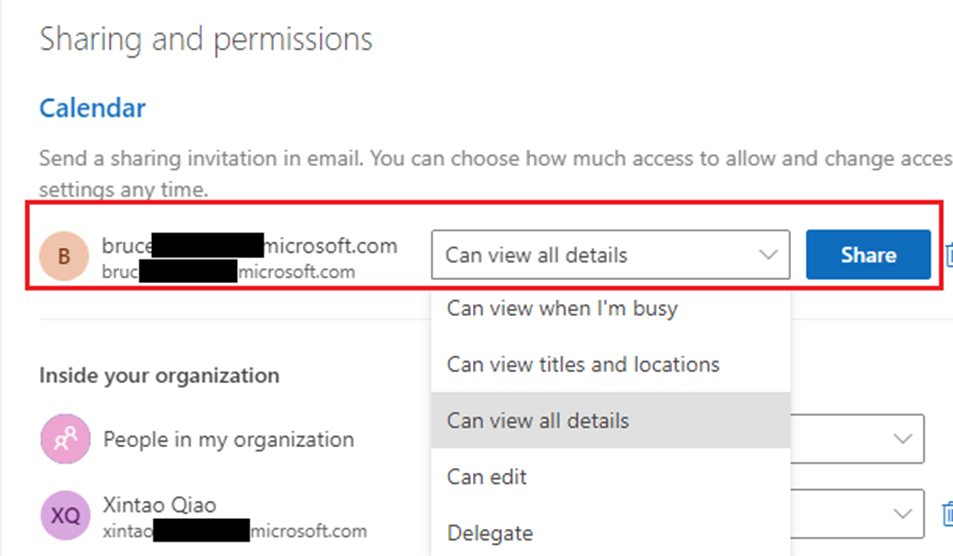
Task: Click the Xintao Qiao name entry
Action: (x=159, y=505)
